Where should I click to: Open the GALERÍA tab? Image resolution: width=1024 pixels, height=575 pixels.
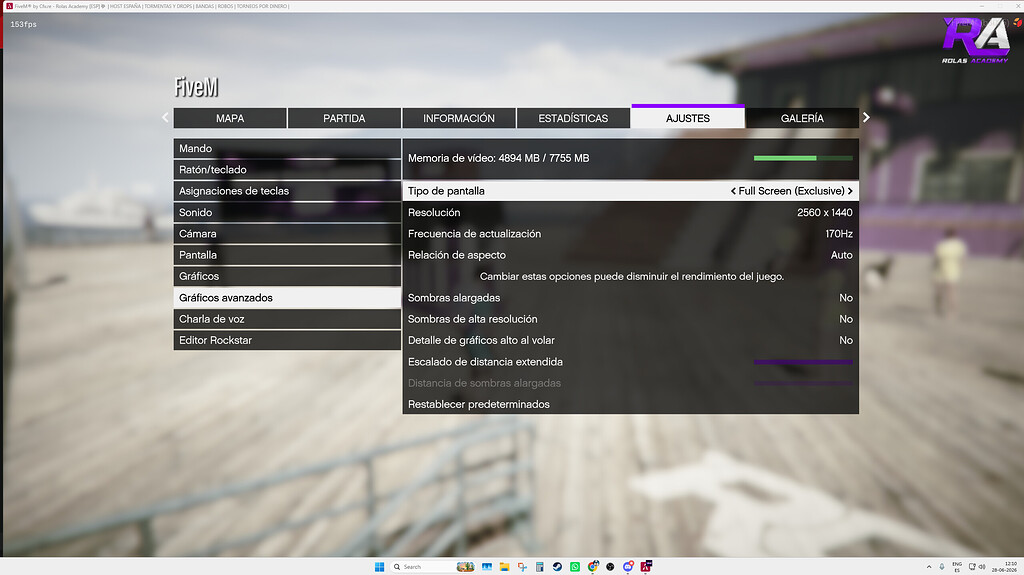(x=802, y=118)
